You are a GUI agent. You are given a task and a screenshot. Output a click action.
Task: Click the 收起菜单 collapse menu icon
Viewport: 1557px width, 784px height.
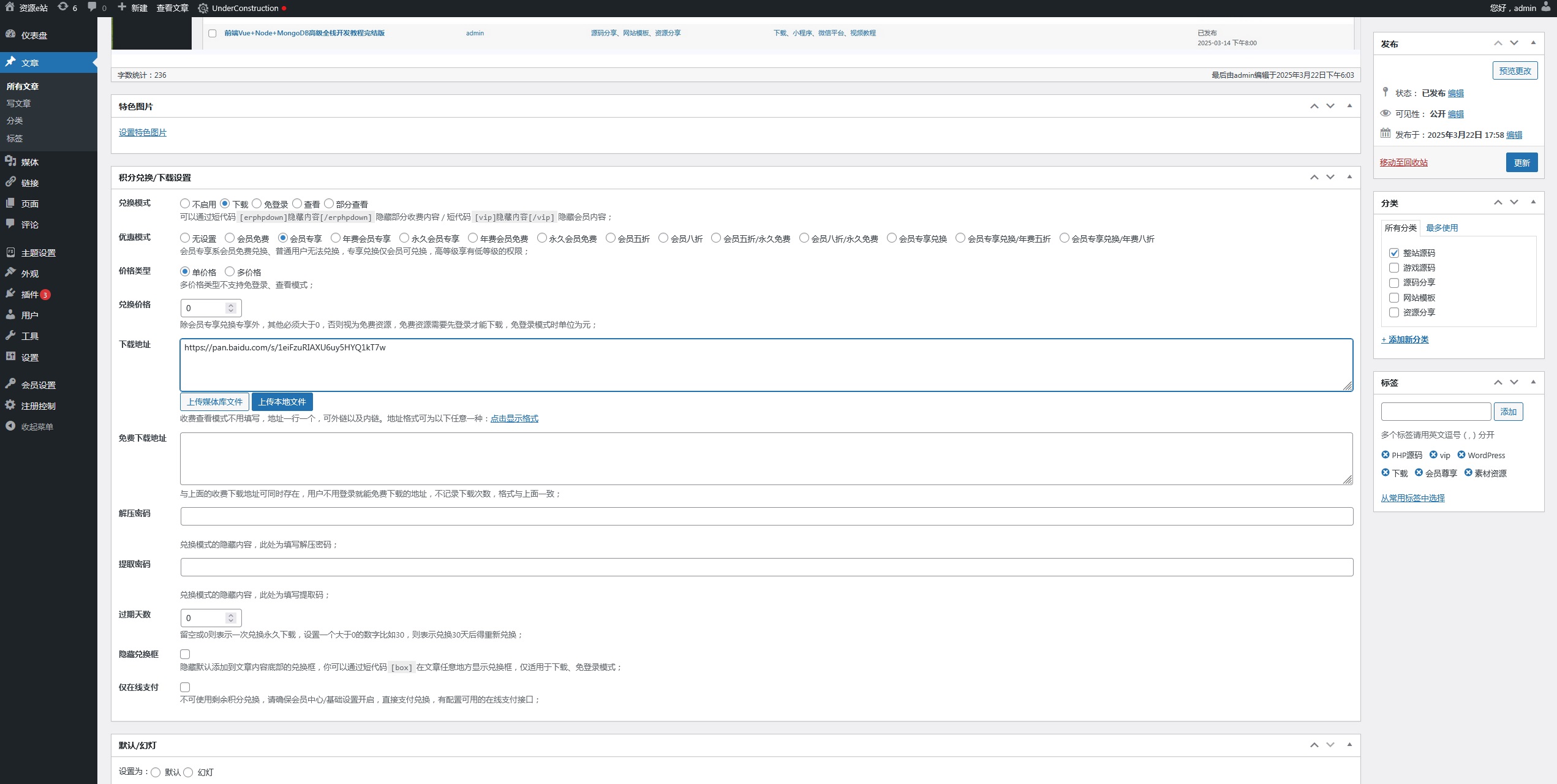10,426
